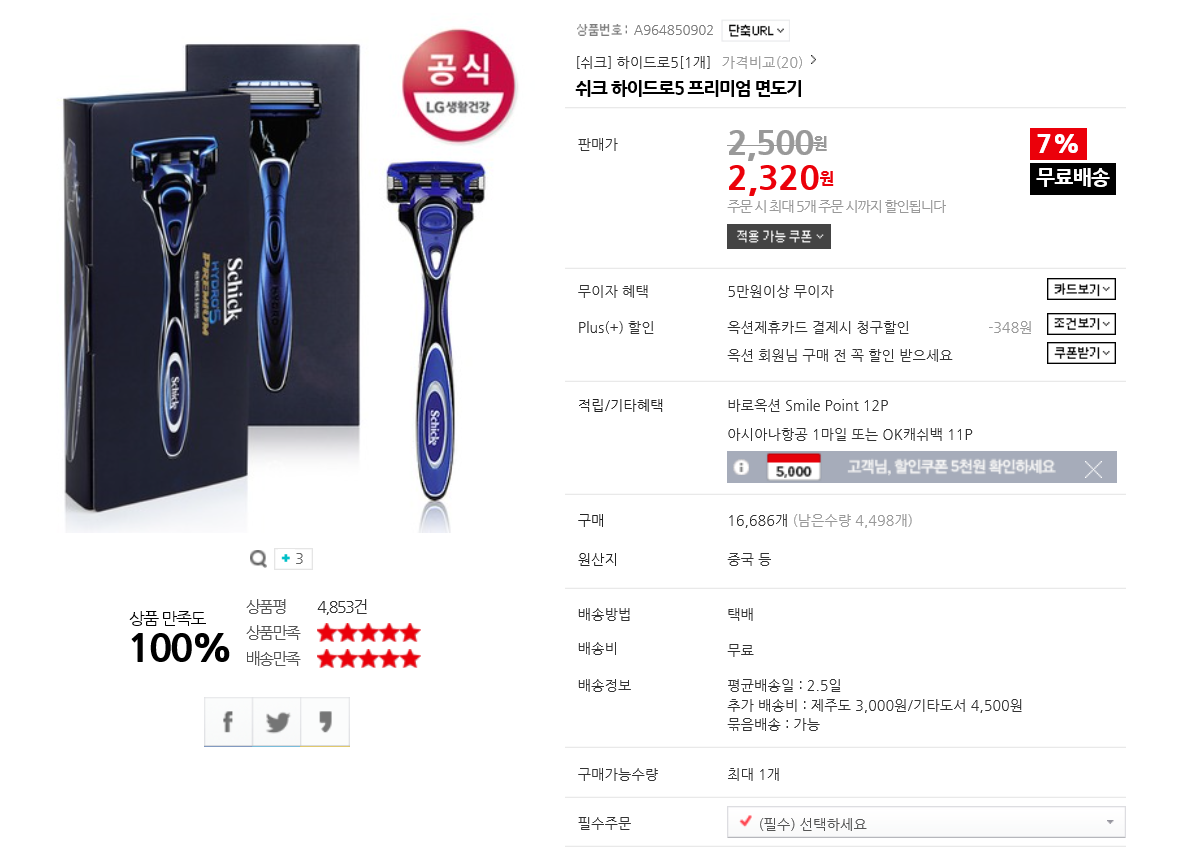
Task: Click the magnifier zoom icon below the image
Action: [258, 559]
